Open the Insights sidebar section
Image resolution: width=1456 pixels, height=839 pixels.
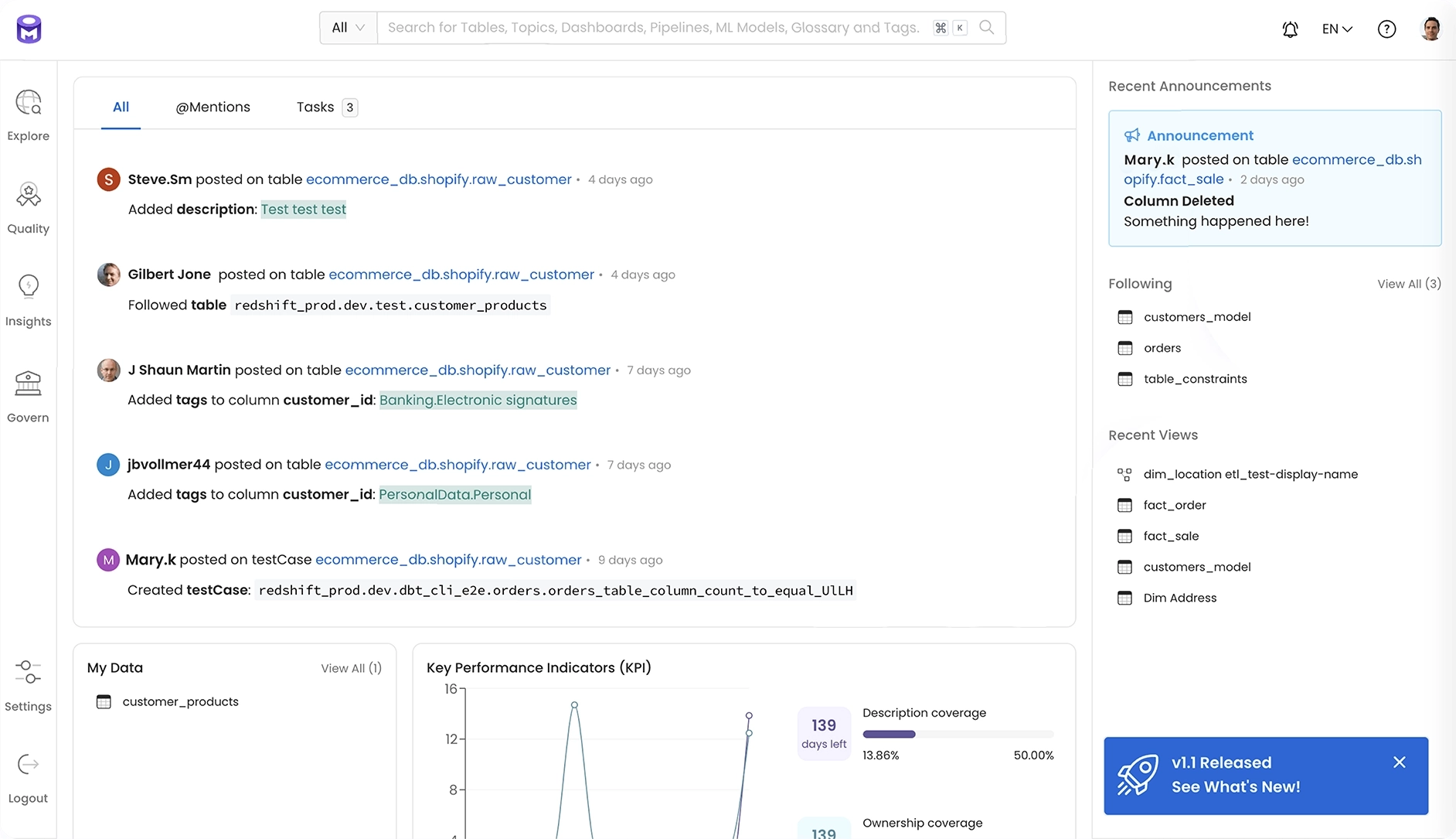point(29,302)
